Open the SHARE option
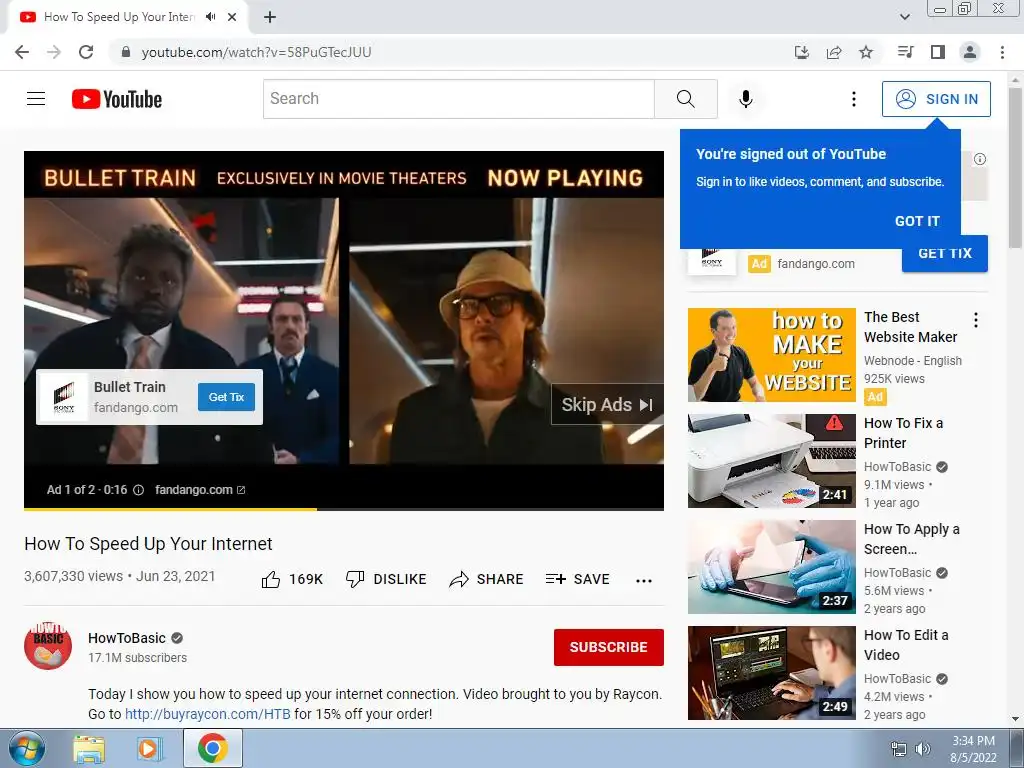The width and height of the screenshot is (1024, 768). point(487,579)
